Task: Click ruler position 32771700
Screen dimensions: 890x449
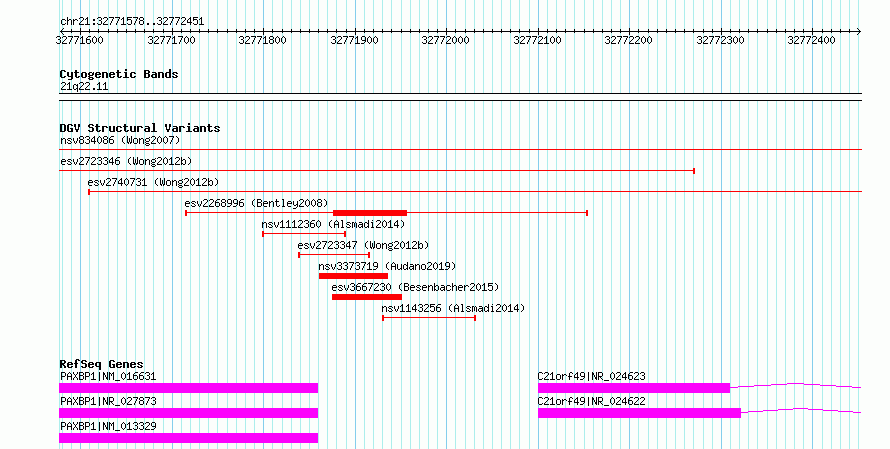Action: point(171,40)
